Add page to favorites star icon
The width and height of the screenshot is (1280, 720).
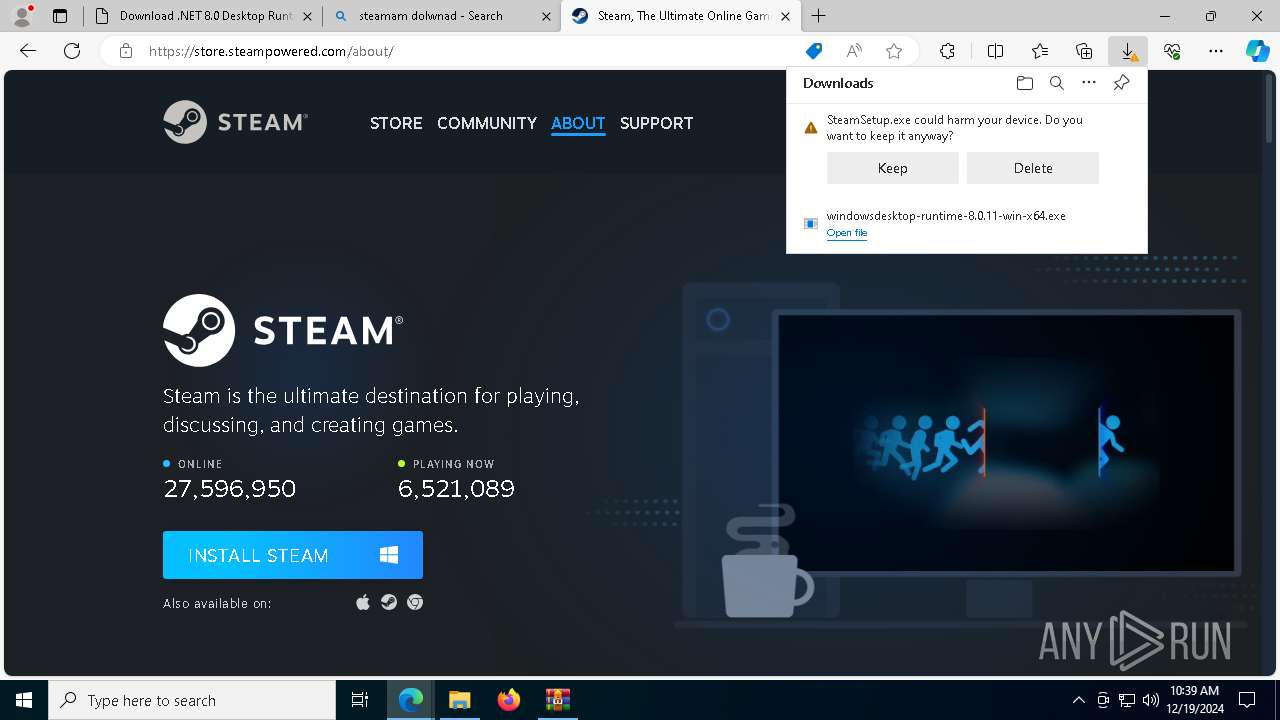click(894, 51)
